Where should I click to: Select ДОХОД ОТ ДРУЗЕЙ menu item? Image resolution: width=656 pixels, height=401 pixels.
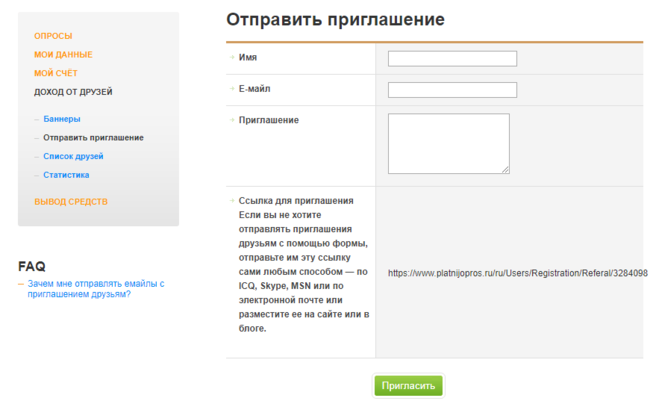coord(73,92)
